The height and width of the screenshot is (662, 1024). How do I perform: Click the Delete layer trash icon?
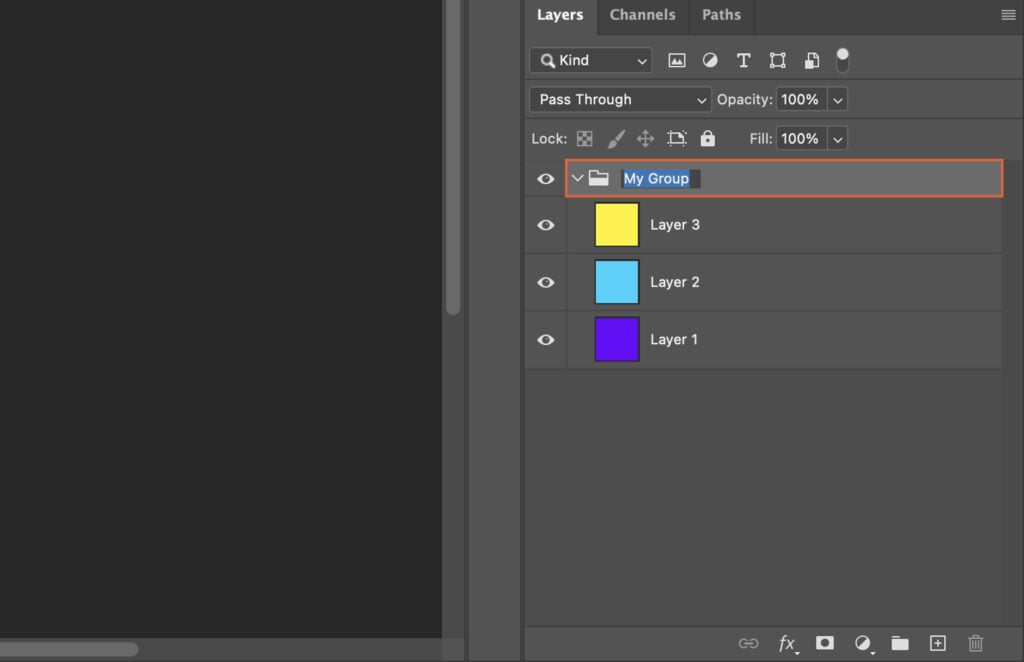pos(975,643)
